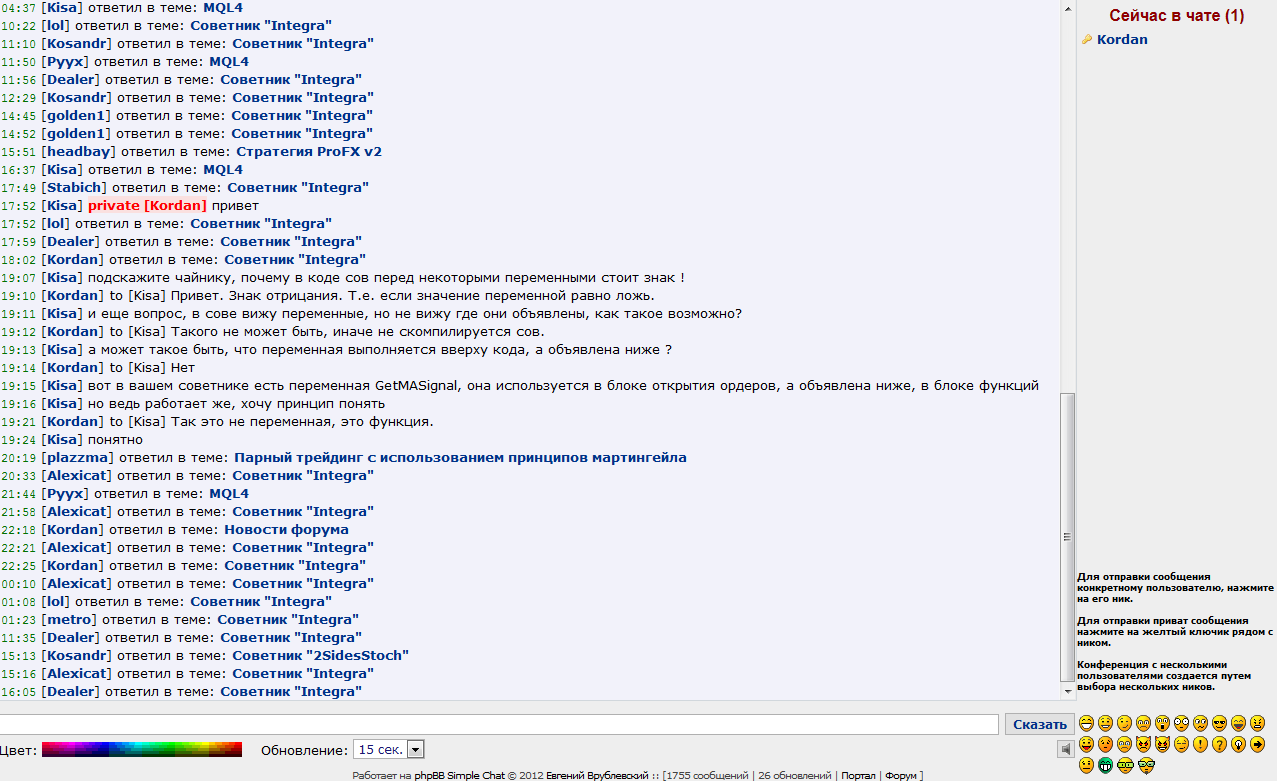Open the Стратегия ProFX v2 topic link
This screenshot has width=1277, height=781.
tap(308, 152)
